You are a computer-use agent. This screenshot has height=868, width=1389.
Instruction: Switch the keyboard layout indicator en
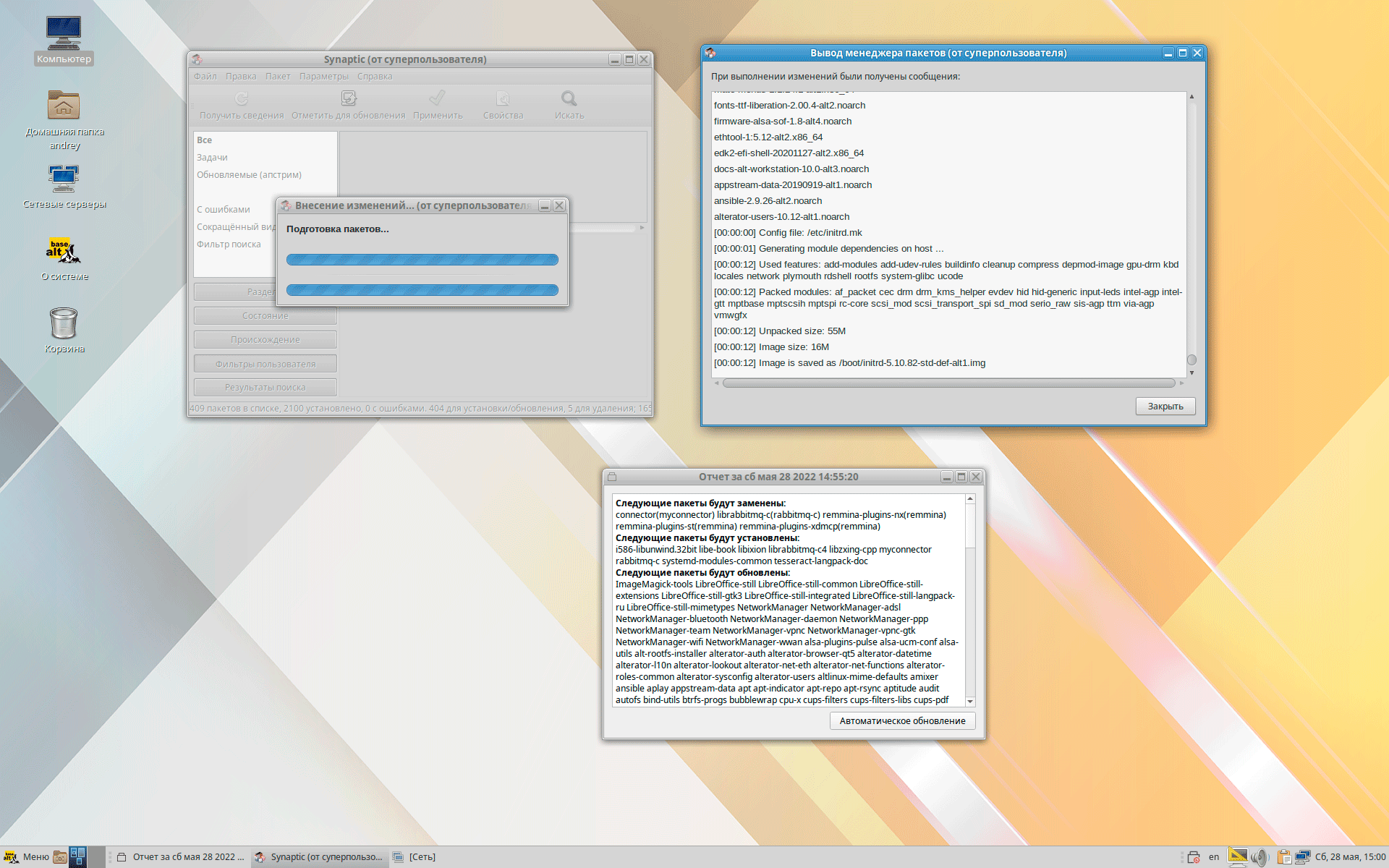[x=1214, y=857]
